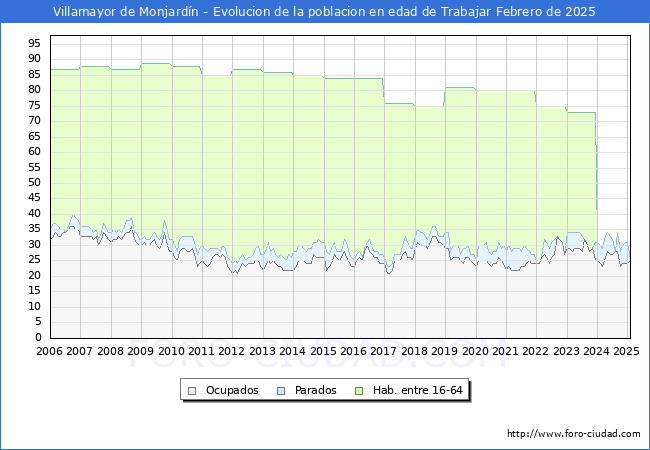This screenshot has height=450, width=650.
Task: Click the 2012 x-axis year label
Action: point(231,351)
